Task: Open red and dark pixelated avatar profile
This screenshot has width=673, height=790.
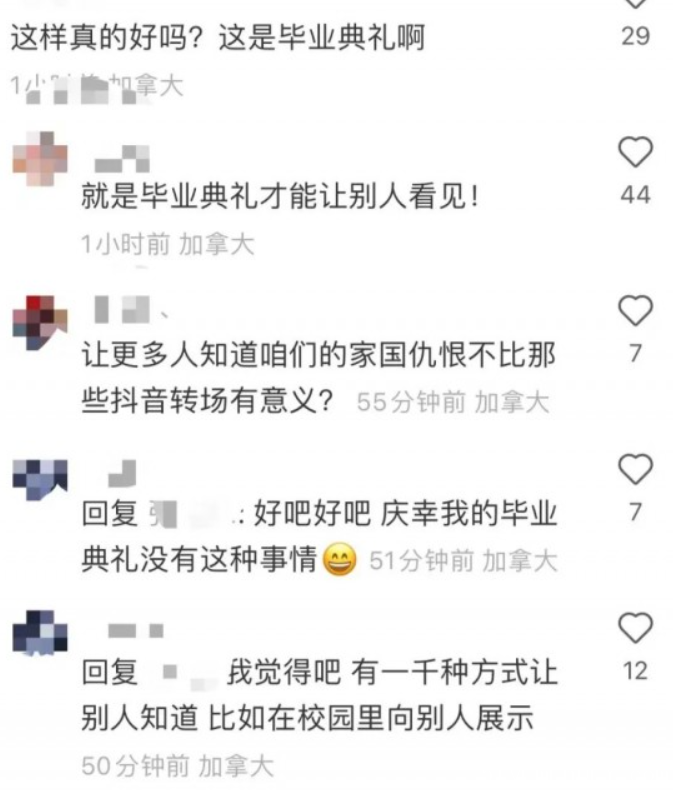Action: [x=40, y=322]
